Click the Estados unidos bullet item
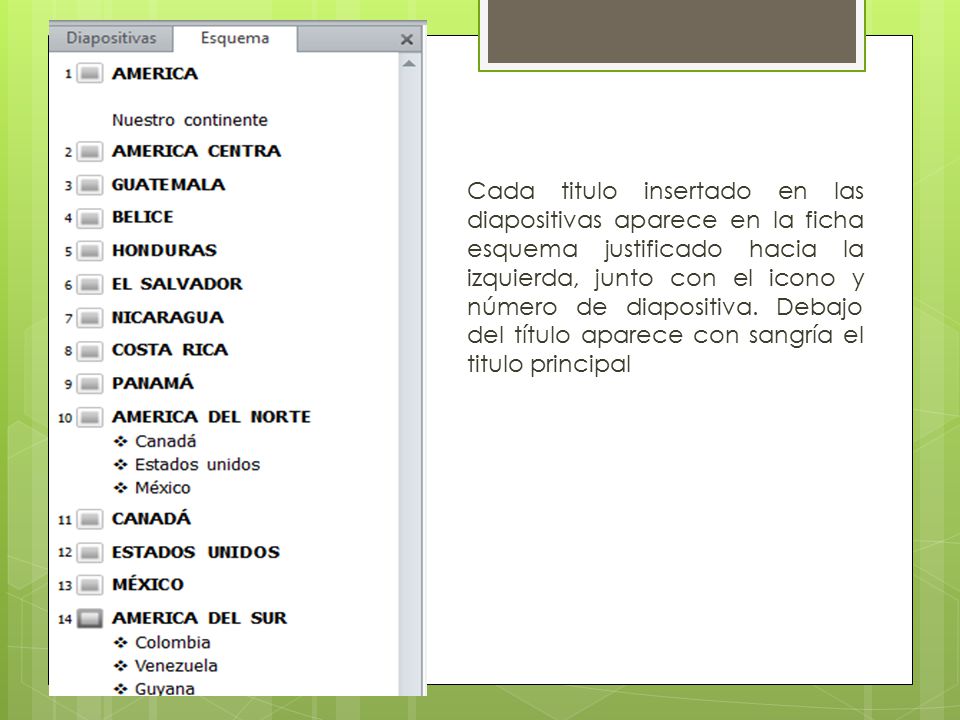This screenshot has width=960, height=720. click(x=197, y=464)
